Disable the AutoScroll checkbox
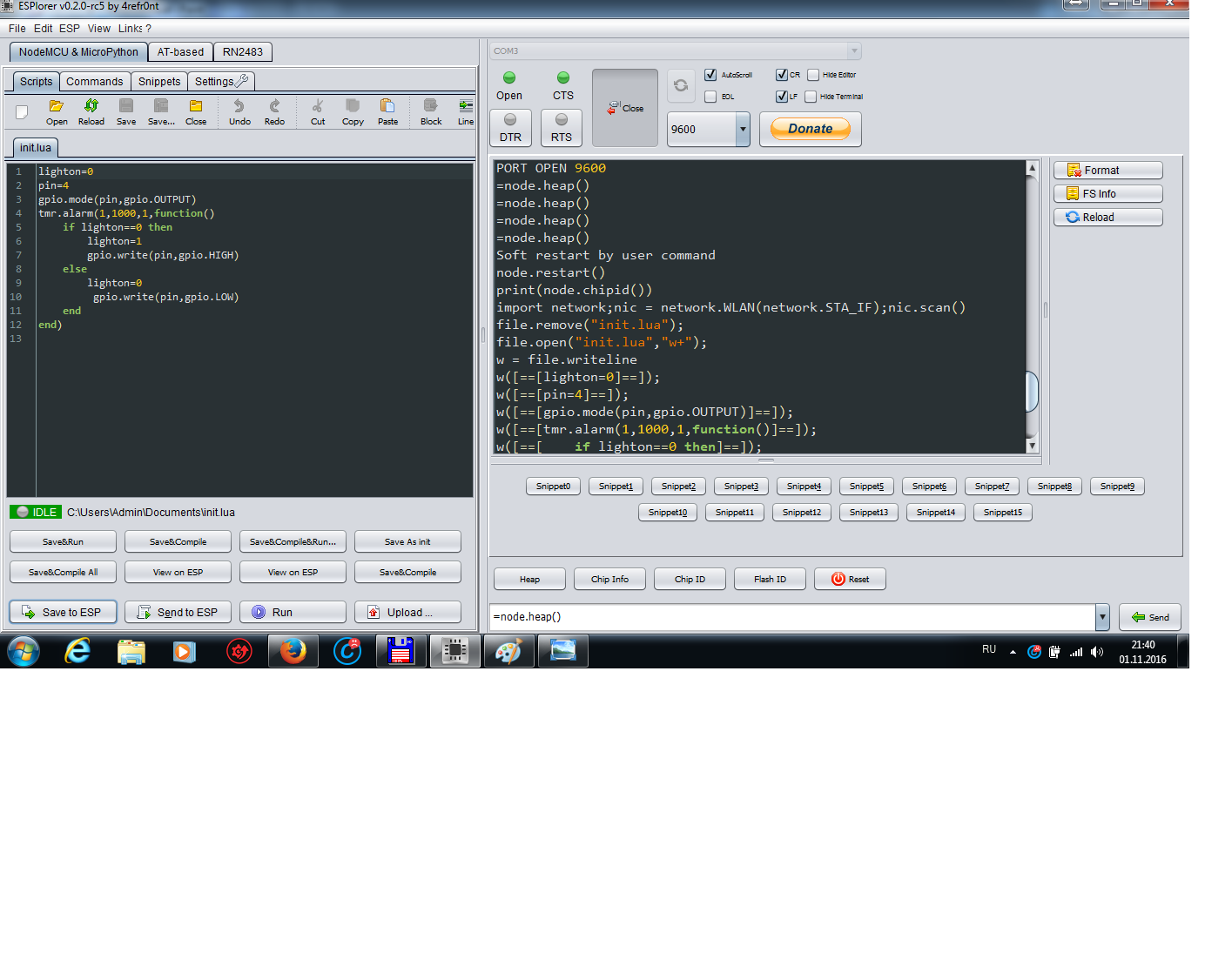 point(710,75)
